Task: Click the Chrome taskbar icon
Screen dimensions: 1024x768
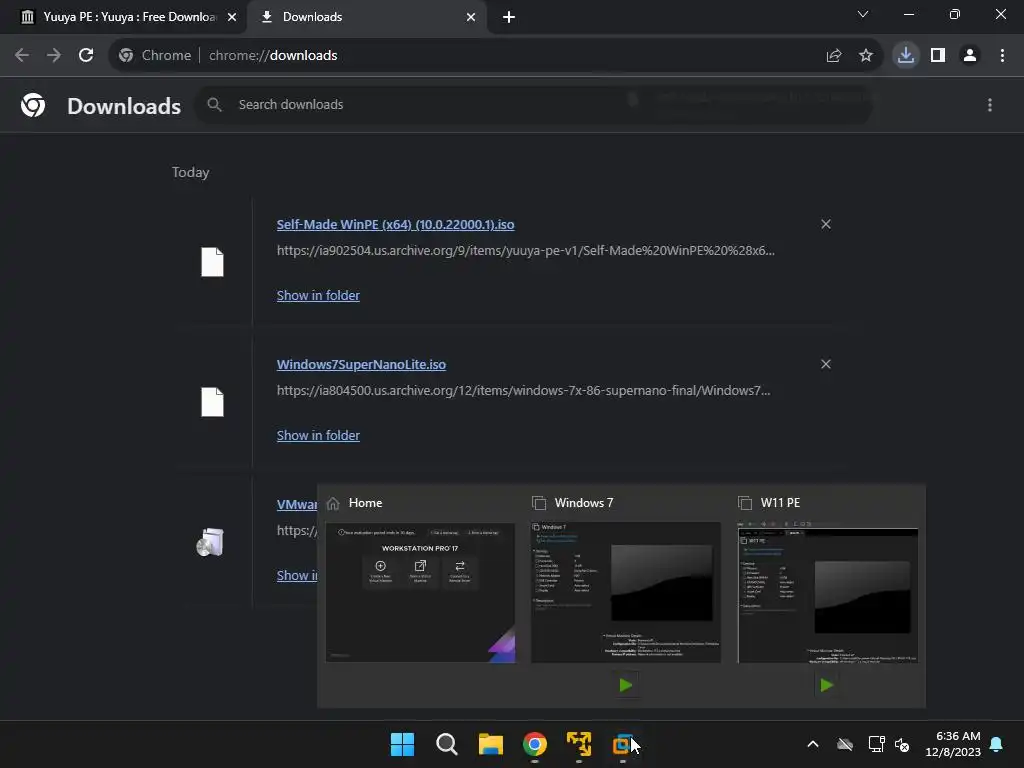Action: (535, 744)
